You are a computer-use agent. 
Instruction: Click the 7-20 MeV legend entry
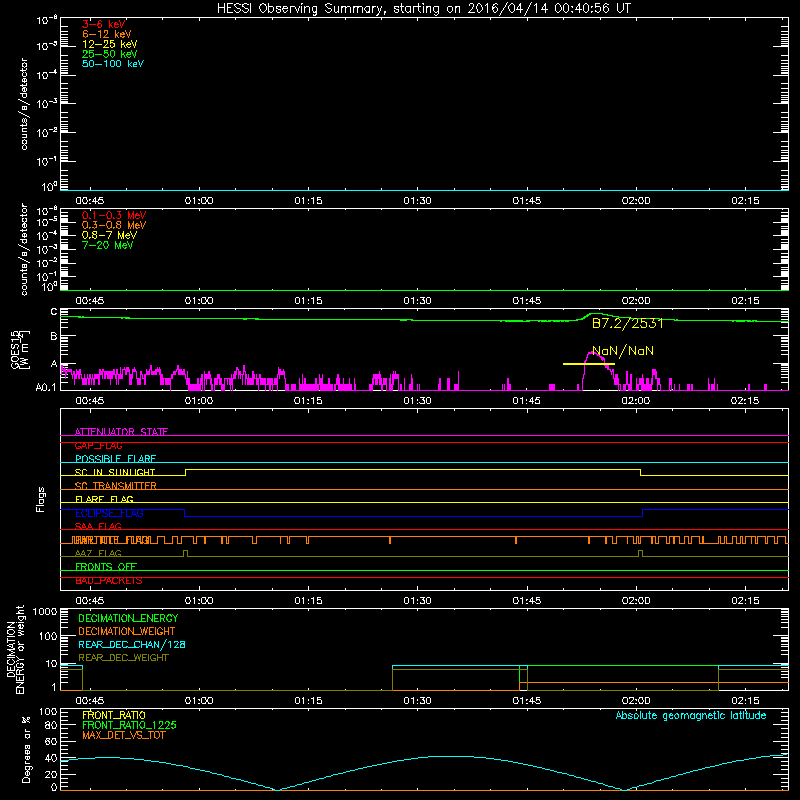pos(107,245)
